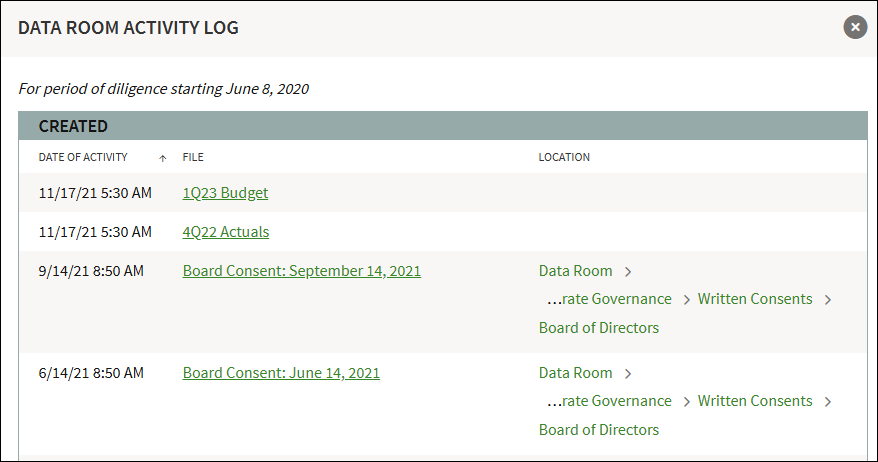The width and height of the screenshot is (878, 462).
Task: Click chevron after ...rate Governance in September row
Action: [x=687, y=300]
